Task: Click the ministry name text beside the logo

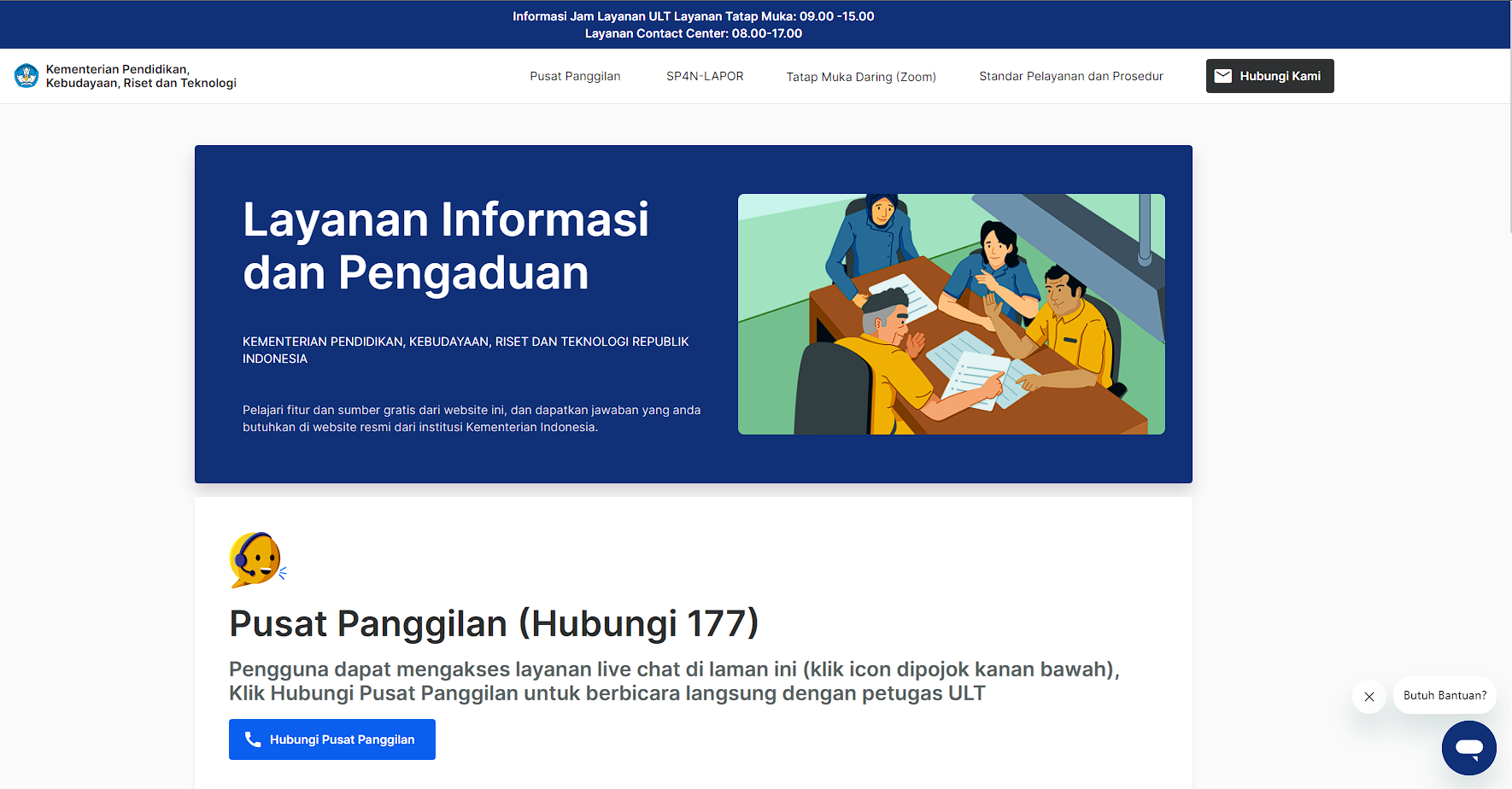Action: click(140, 76)
